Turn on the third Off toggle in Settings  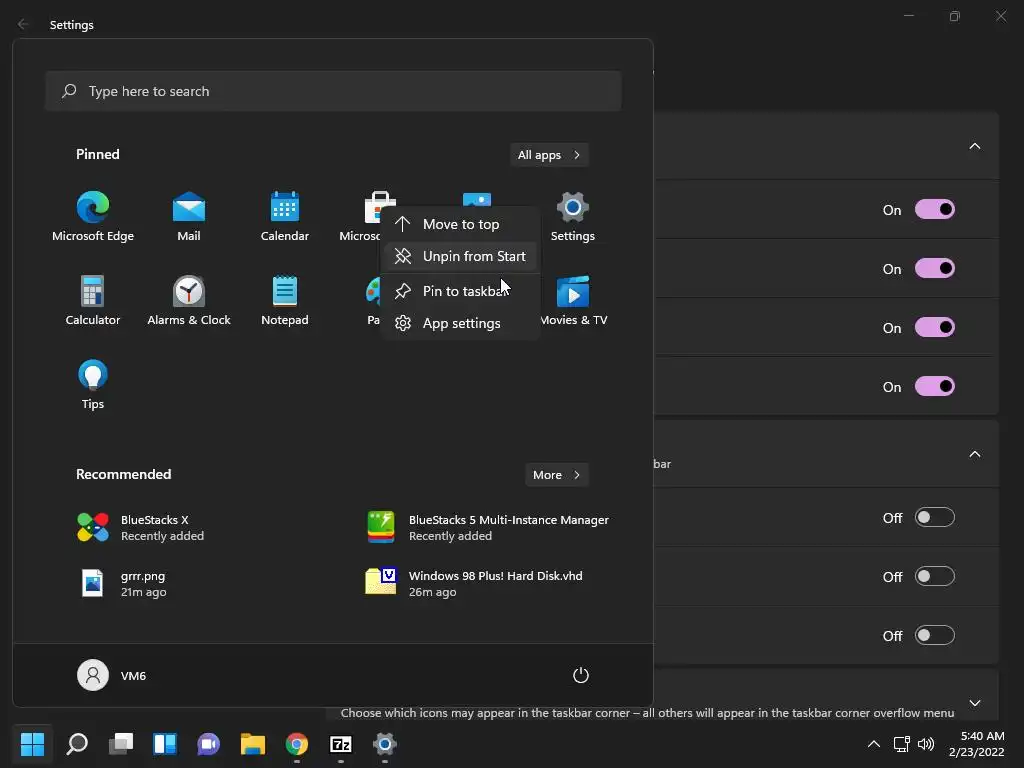pyautogui.click(x=935, y=635)
